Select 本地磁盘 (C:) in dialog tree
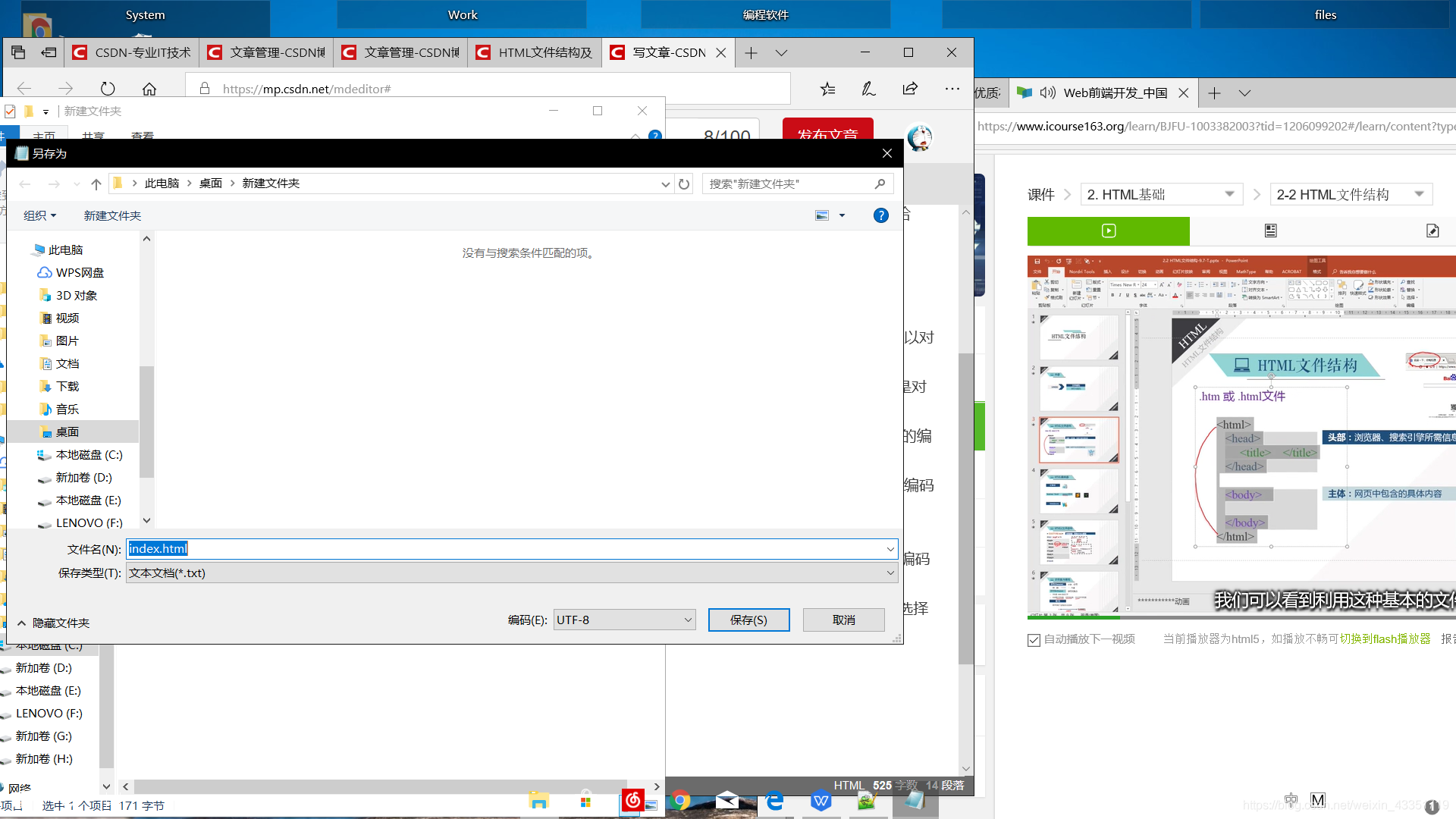The width and height of the screenshot is (1456, 819). point(89,454)
